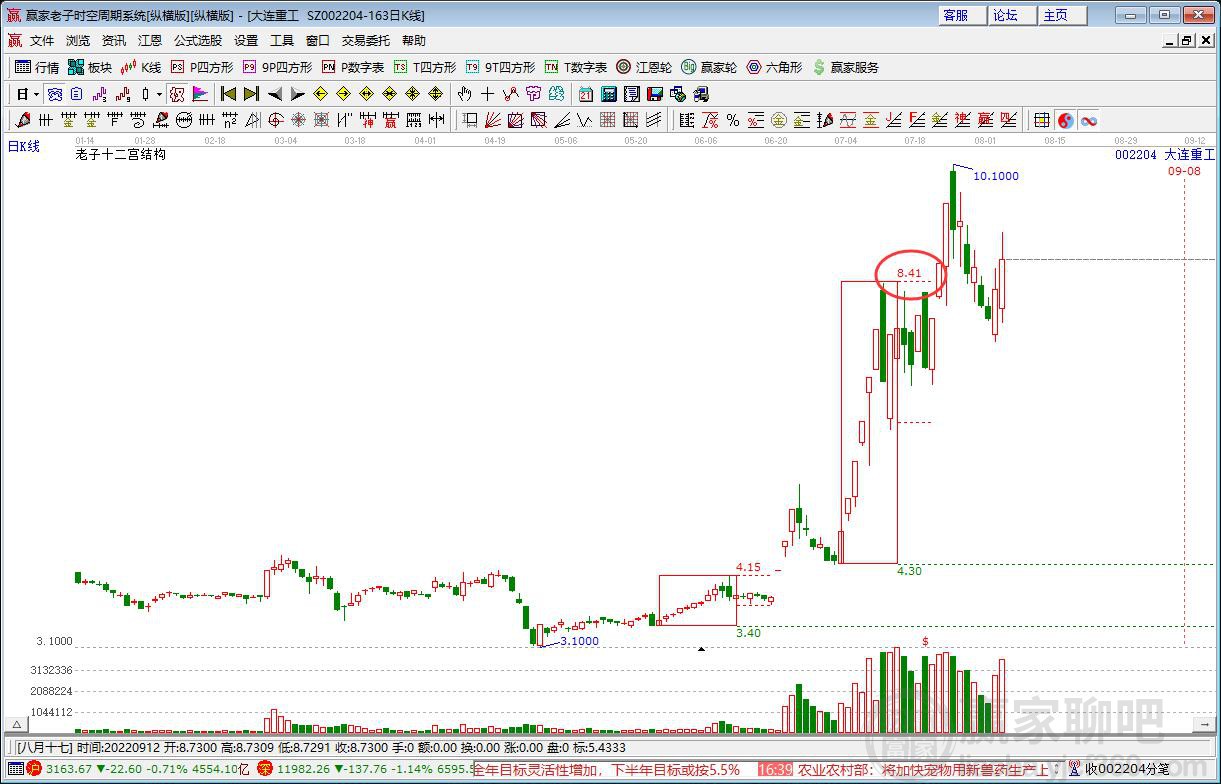
Task: Open the T数字表 tool
Action: tap(576, 67)
